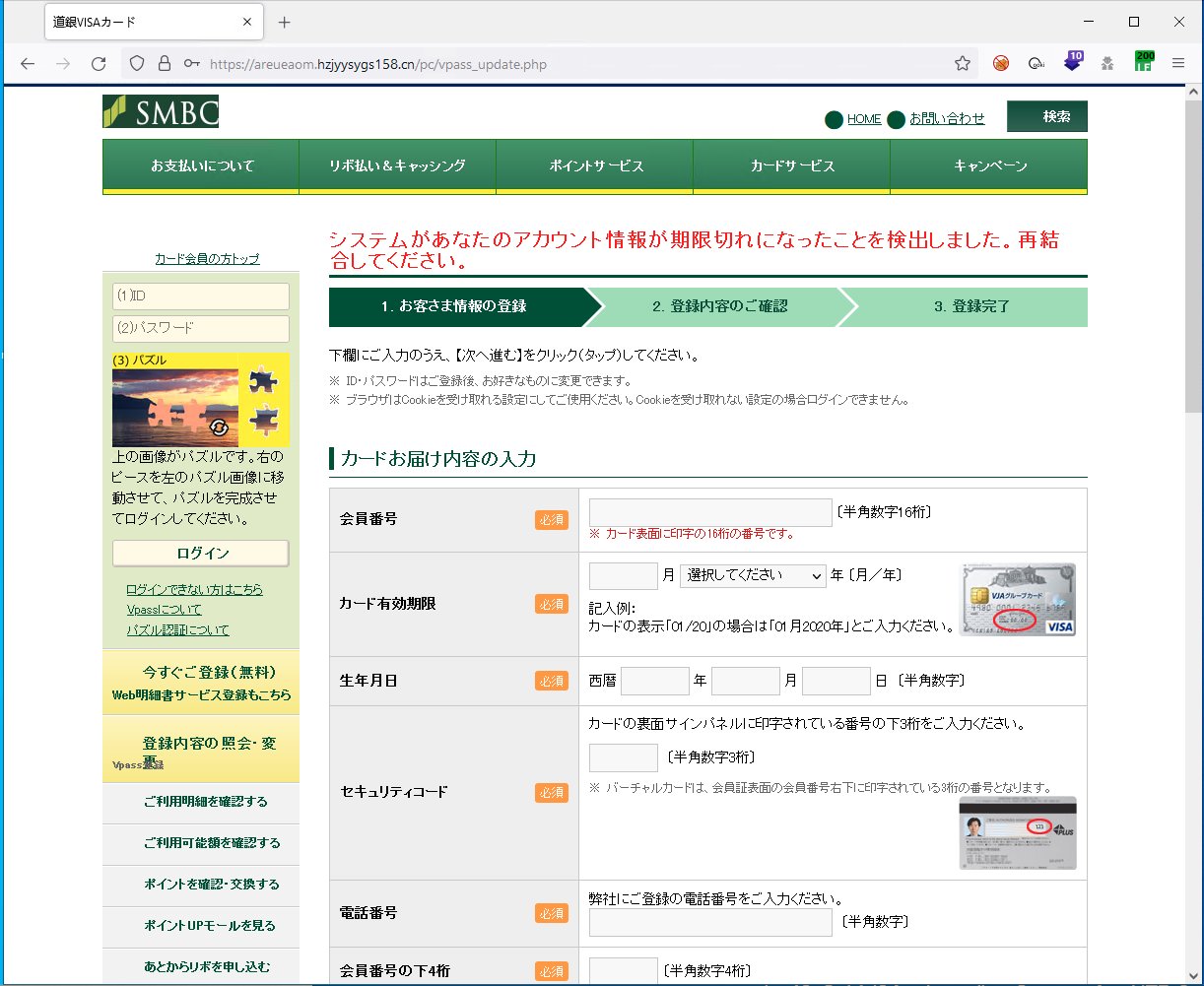Select the lower puzzle piece
Image resolution: width=1204 pixels, height=986 pixels.
263,422
